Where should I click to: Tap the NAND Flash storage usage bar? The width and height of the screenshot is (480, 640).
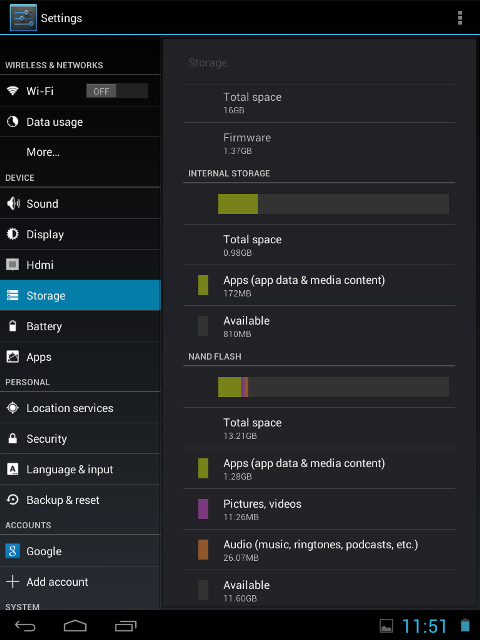(x=333, y=387)
